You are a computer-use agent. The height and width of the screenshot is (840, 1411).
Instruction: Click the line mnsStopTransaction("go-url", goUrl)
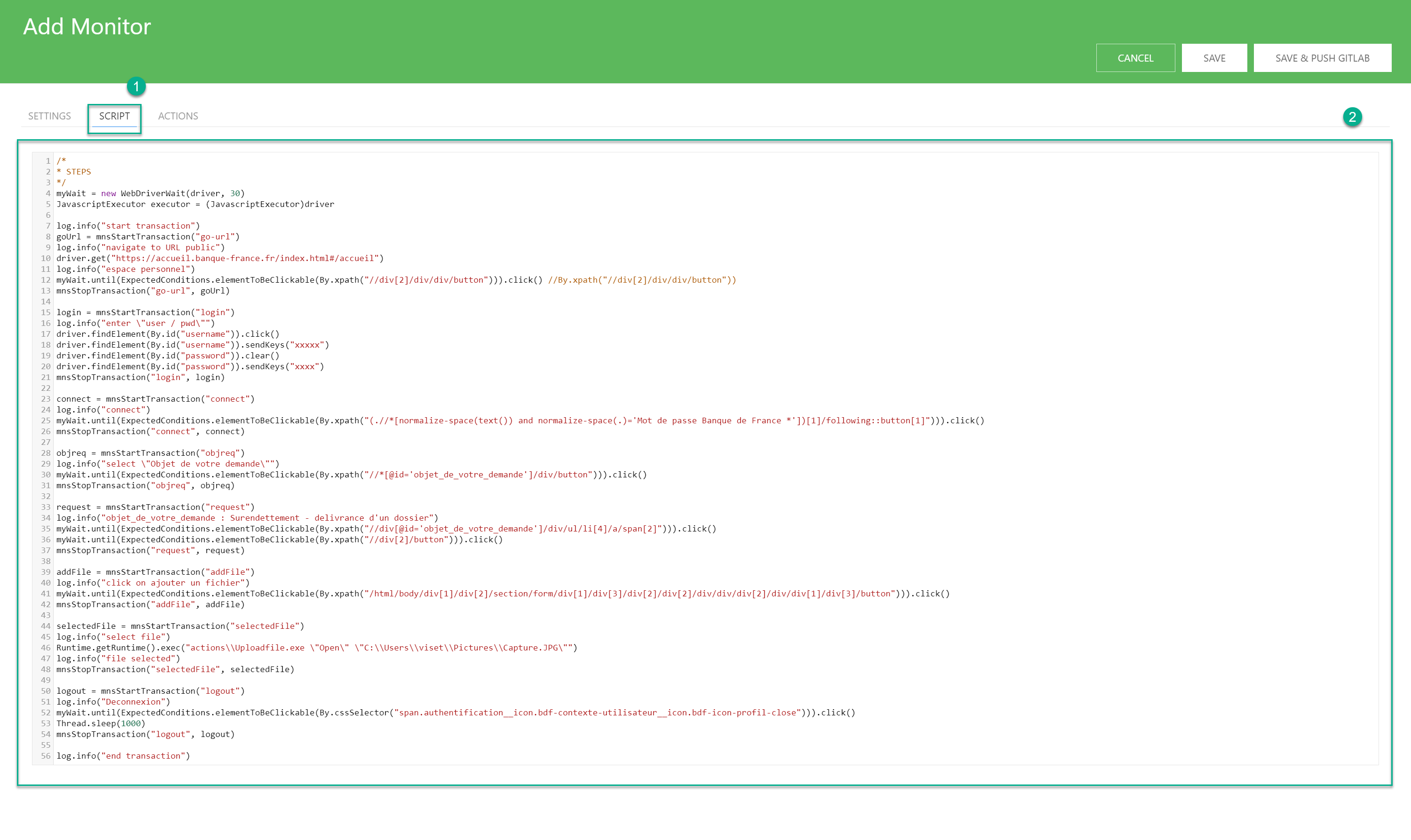coord(143,290)
